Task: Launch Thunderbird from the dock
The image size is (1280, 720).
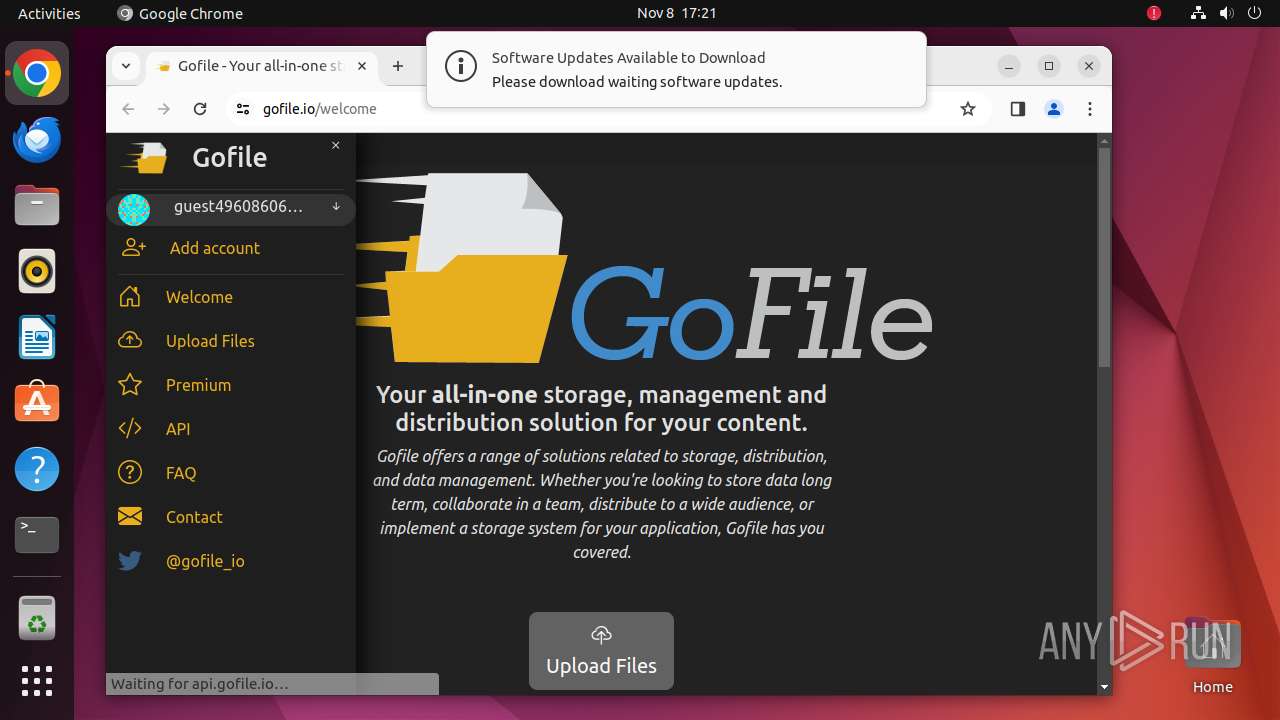Action: pos(37,139)
